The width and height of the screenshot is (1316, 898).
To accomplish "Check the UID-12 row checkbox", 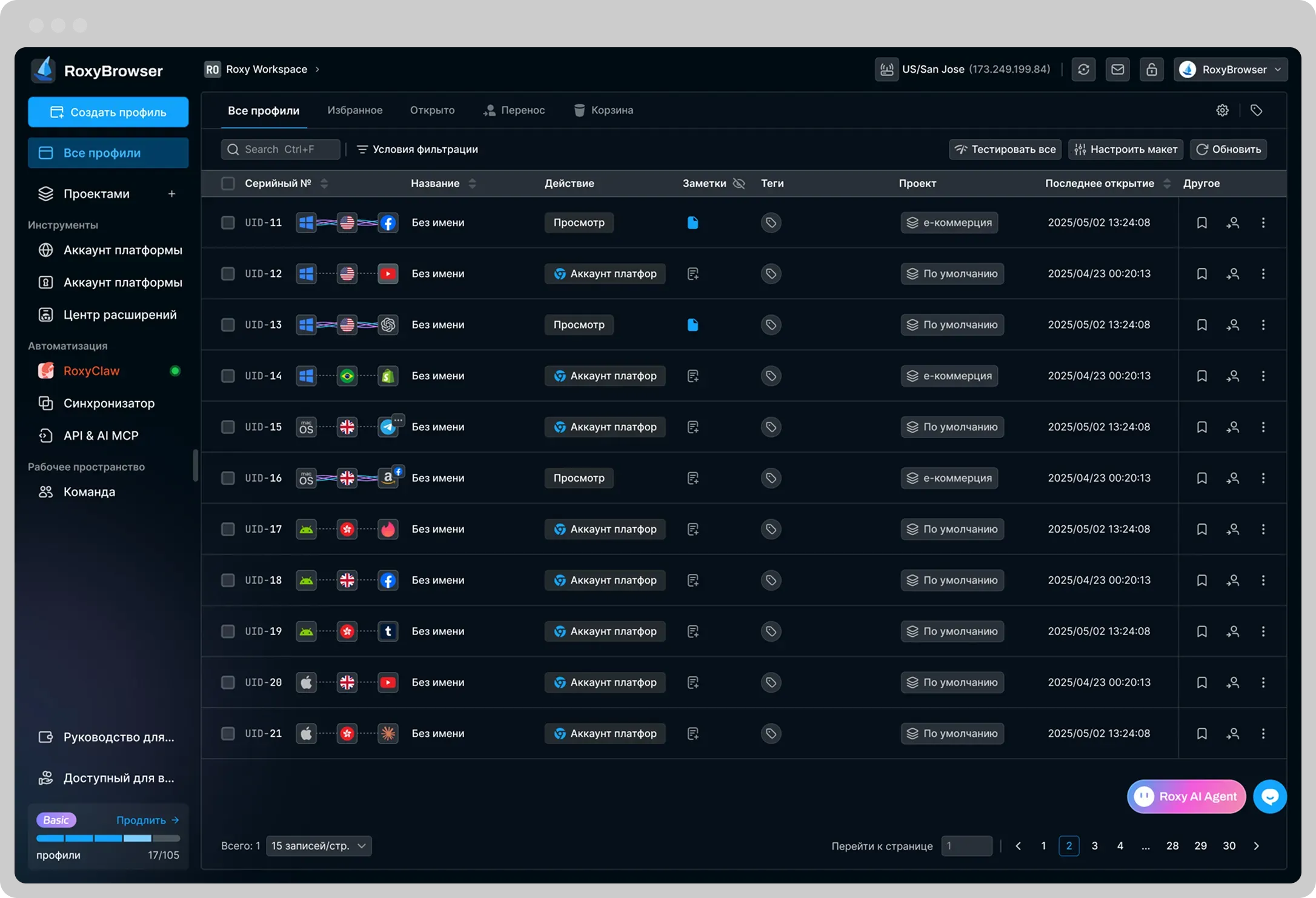I will pos(228,274).
